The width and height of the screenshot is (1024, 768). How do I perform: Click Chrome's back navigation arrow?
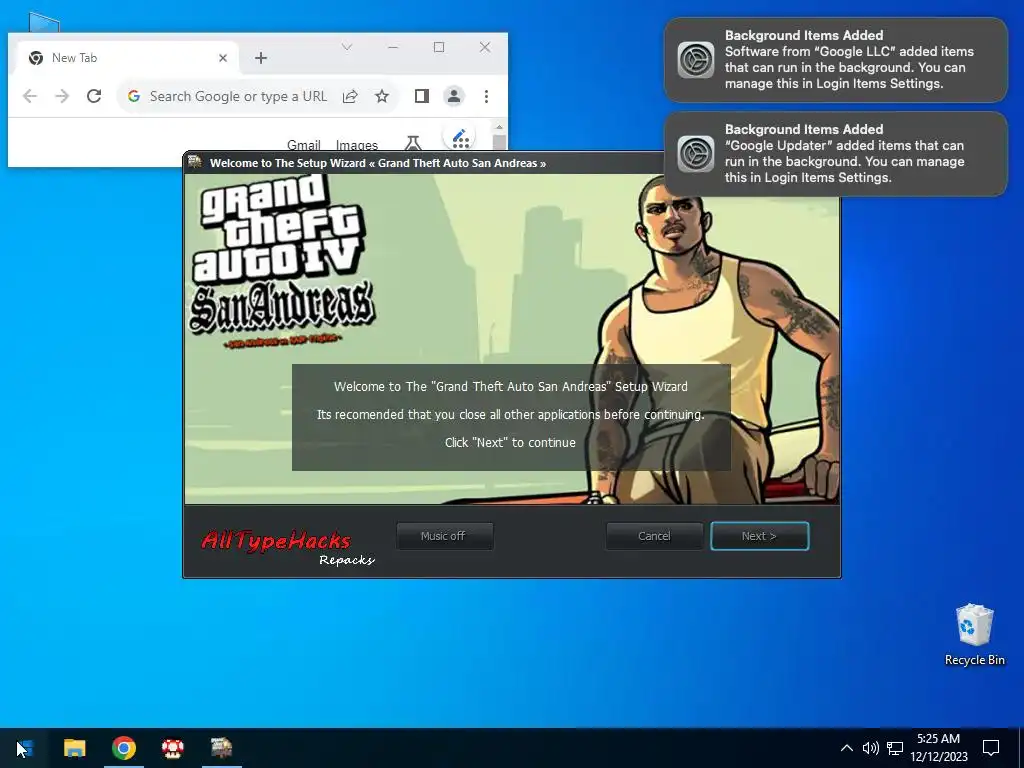(30, 96)
